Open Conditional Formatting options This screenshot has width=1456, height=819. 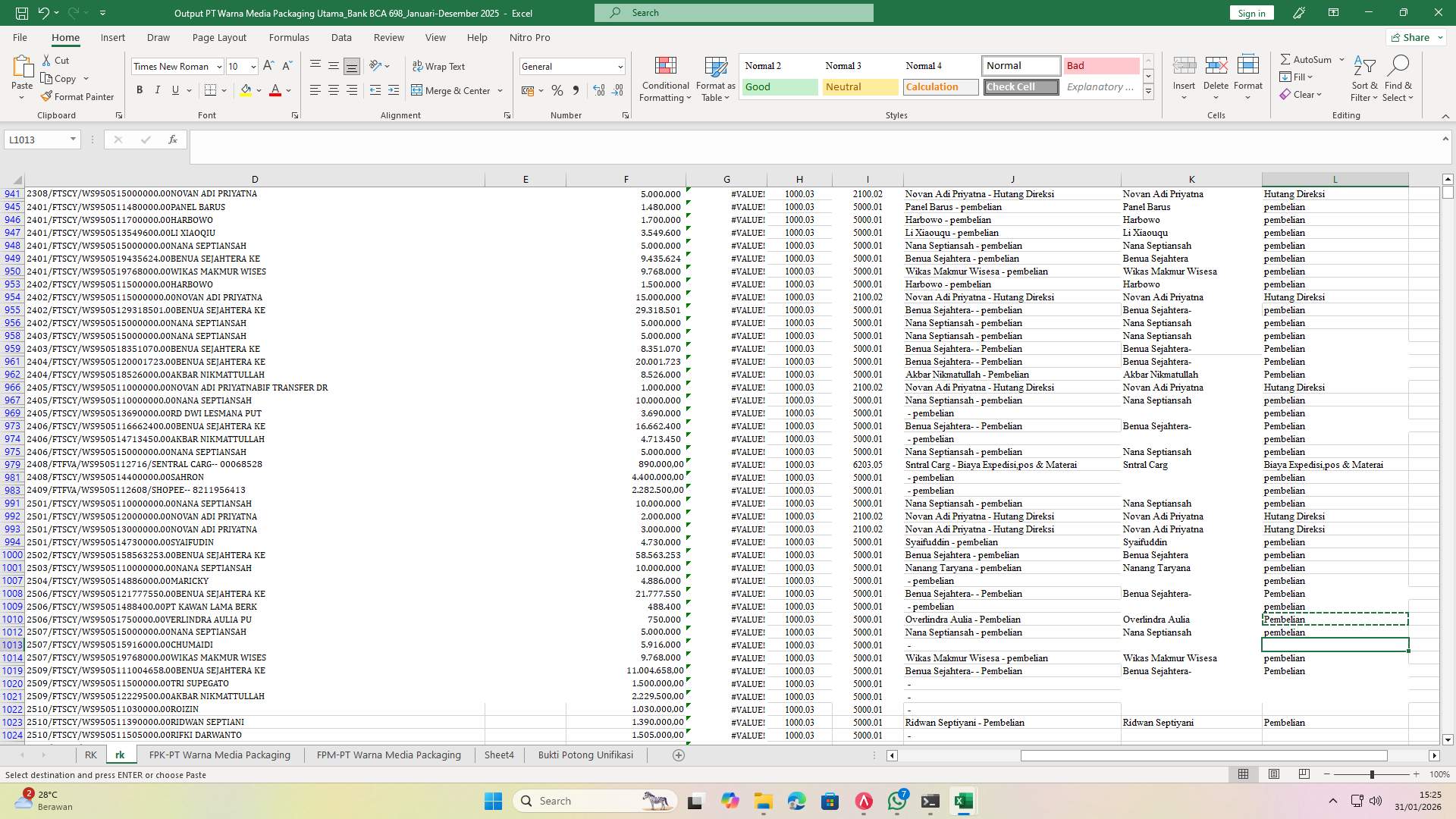665,78
